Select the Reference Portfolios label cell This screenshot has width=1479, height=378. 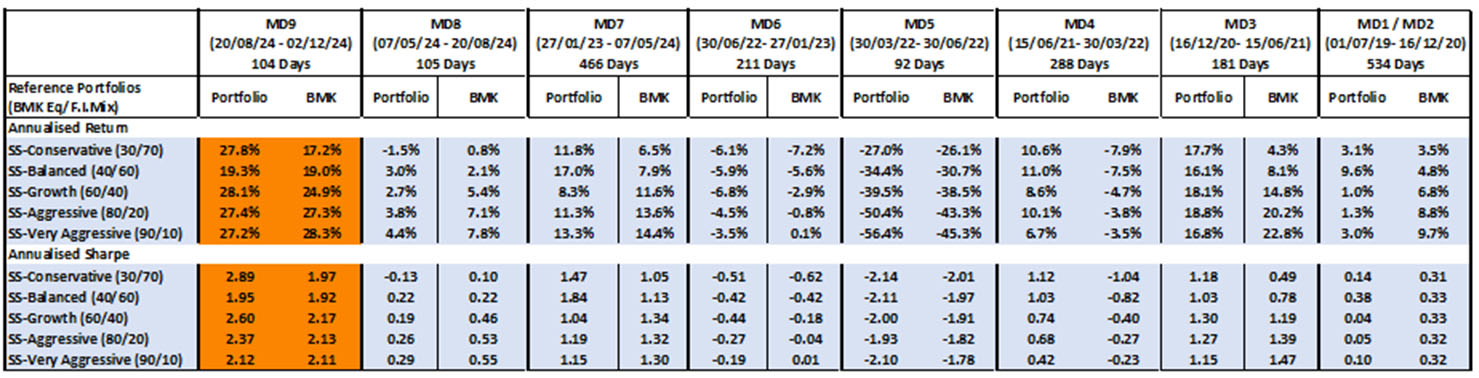coord(101,98)
